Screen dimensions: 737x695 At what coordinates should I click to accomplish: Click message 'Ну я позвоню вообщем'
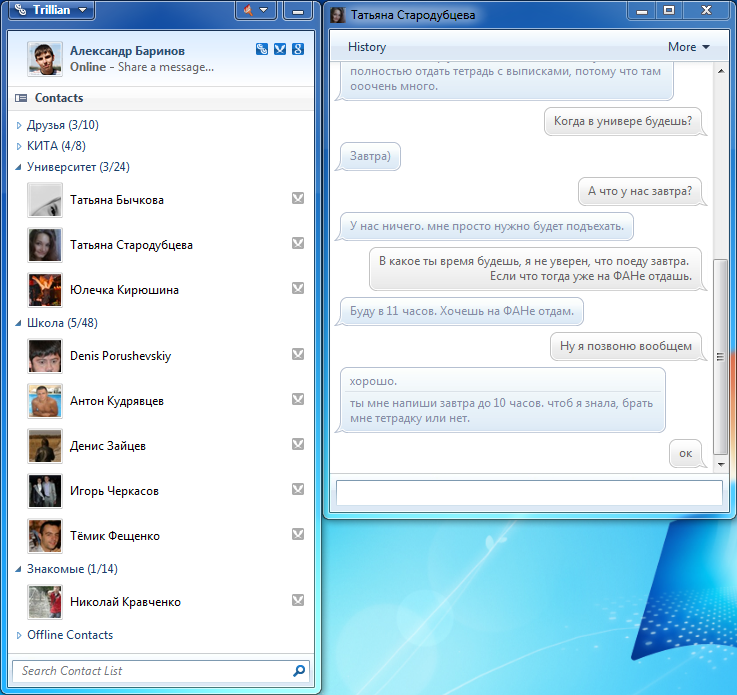pos(626,346)
